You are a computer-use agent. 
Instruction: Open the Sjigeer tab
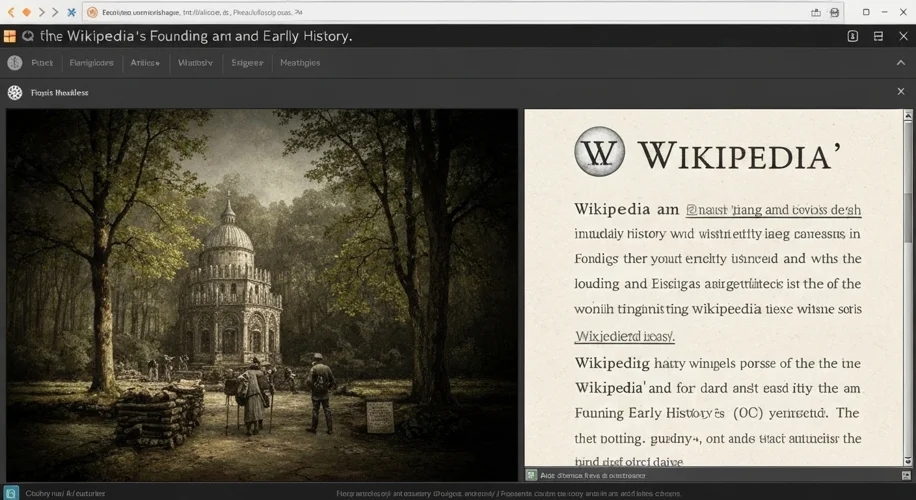[247, 62]
